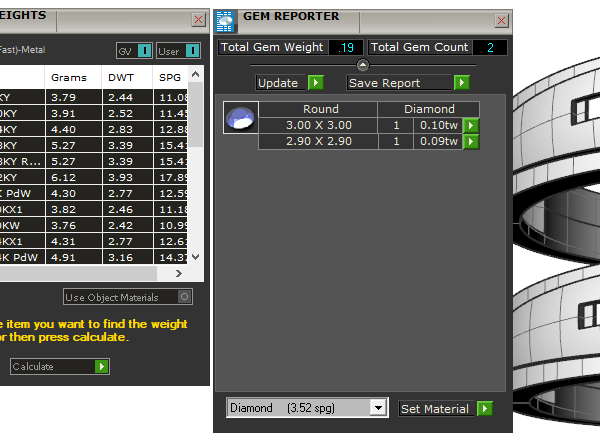The height and width of the screenshot is (435, 600).
Task: Toggle the User switch
Action: click(x=192, y=51)
